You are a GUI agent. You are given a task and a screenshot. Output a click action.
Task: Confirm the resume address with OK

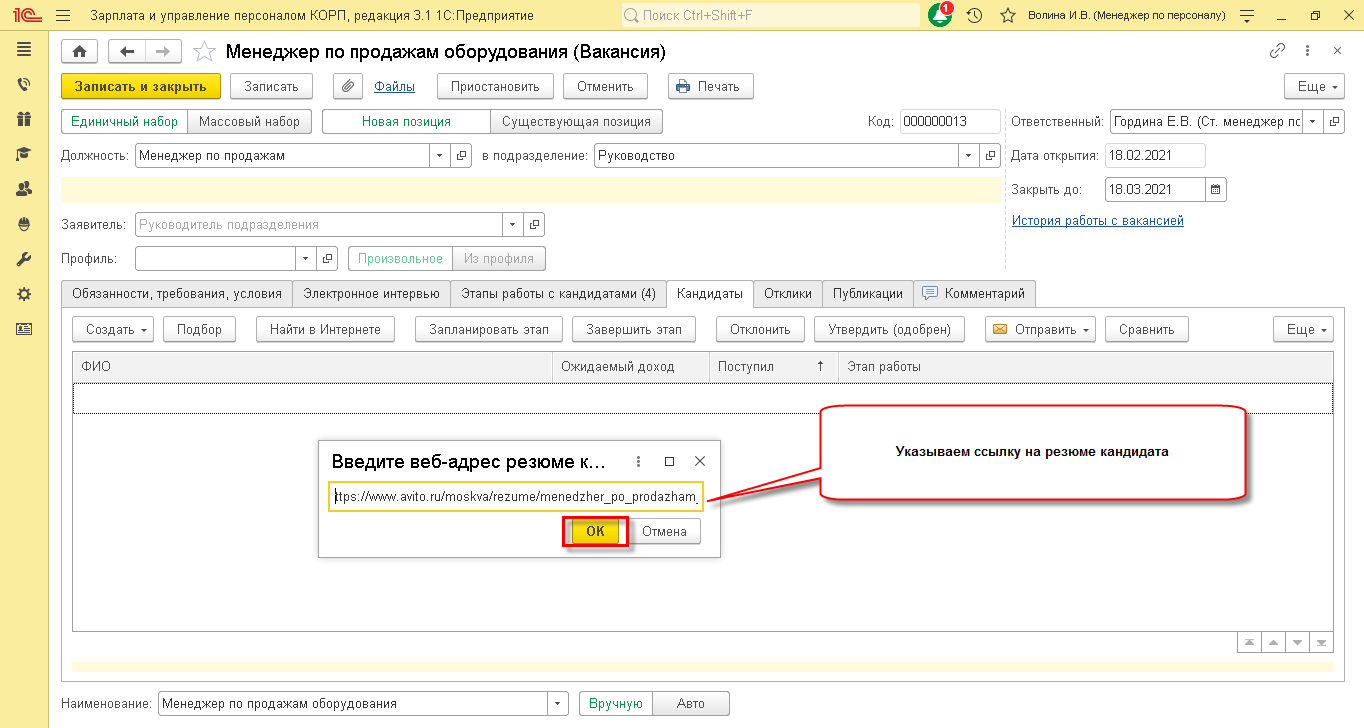click(595, 532)
